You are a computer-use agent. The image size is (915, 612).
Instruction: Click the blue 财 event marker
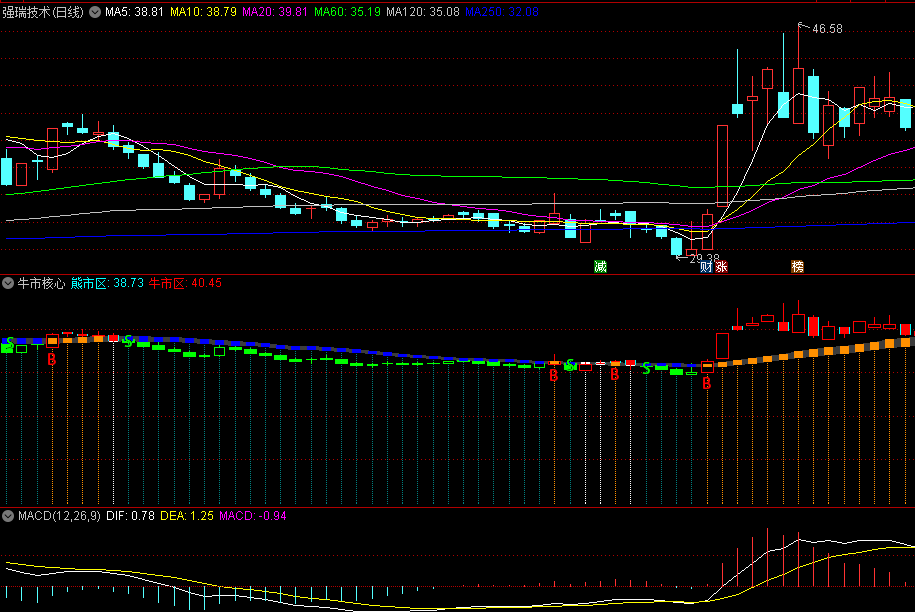pos(706,267)
